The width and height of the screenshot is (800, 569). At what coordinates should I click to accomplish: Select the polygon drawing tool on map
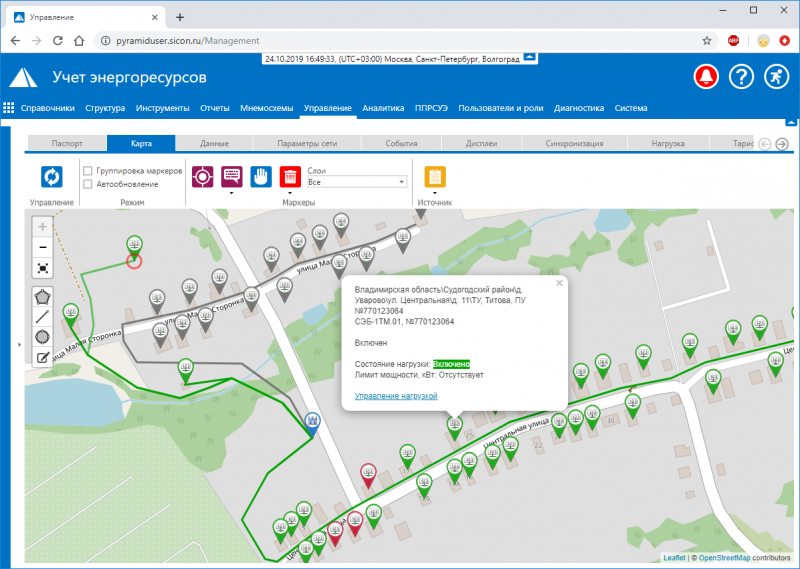43,297
